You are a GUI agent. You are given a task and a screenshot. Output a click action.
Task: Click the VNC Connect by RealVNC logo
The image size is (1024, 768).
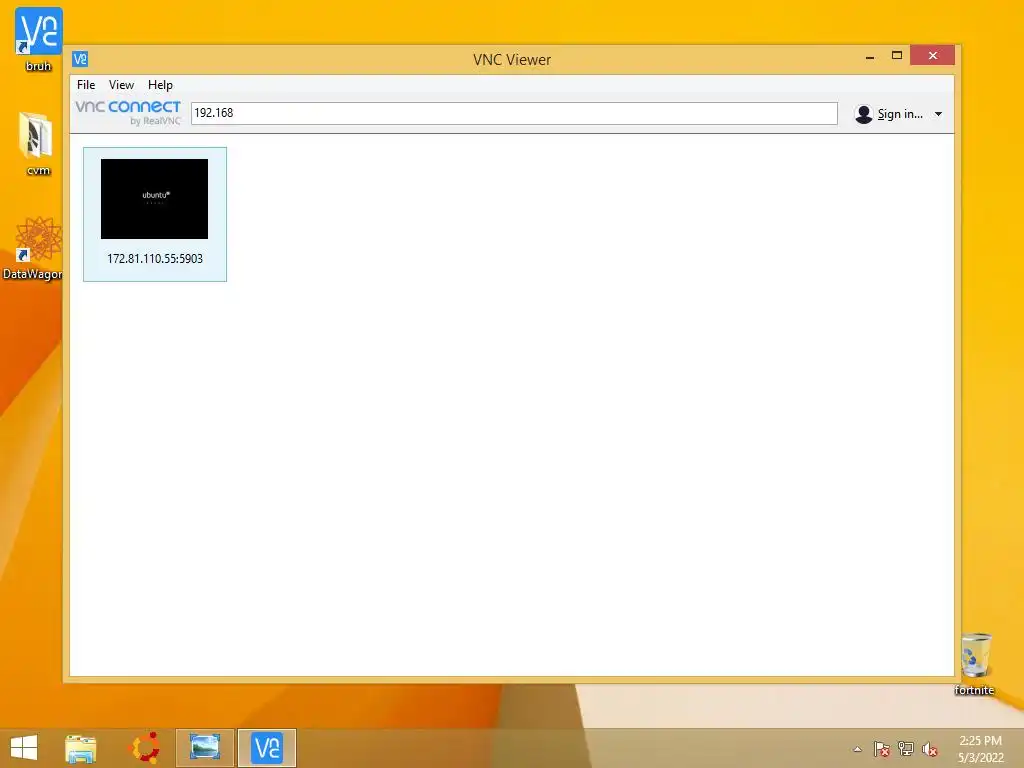pyautogui.click(x=128, y=112)
